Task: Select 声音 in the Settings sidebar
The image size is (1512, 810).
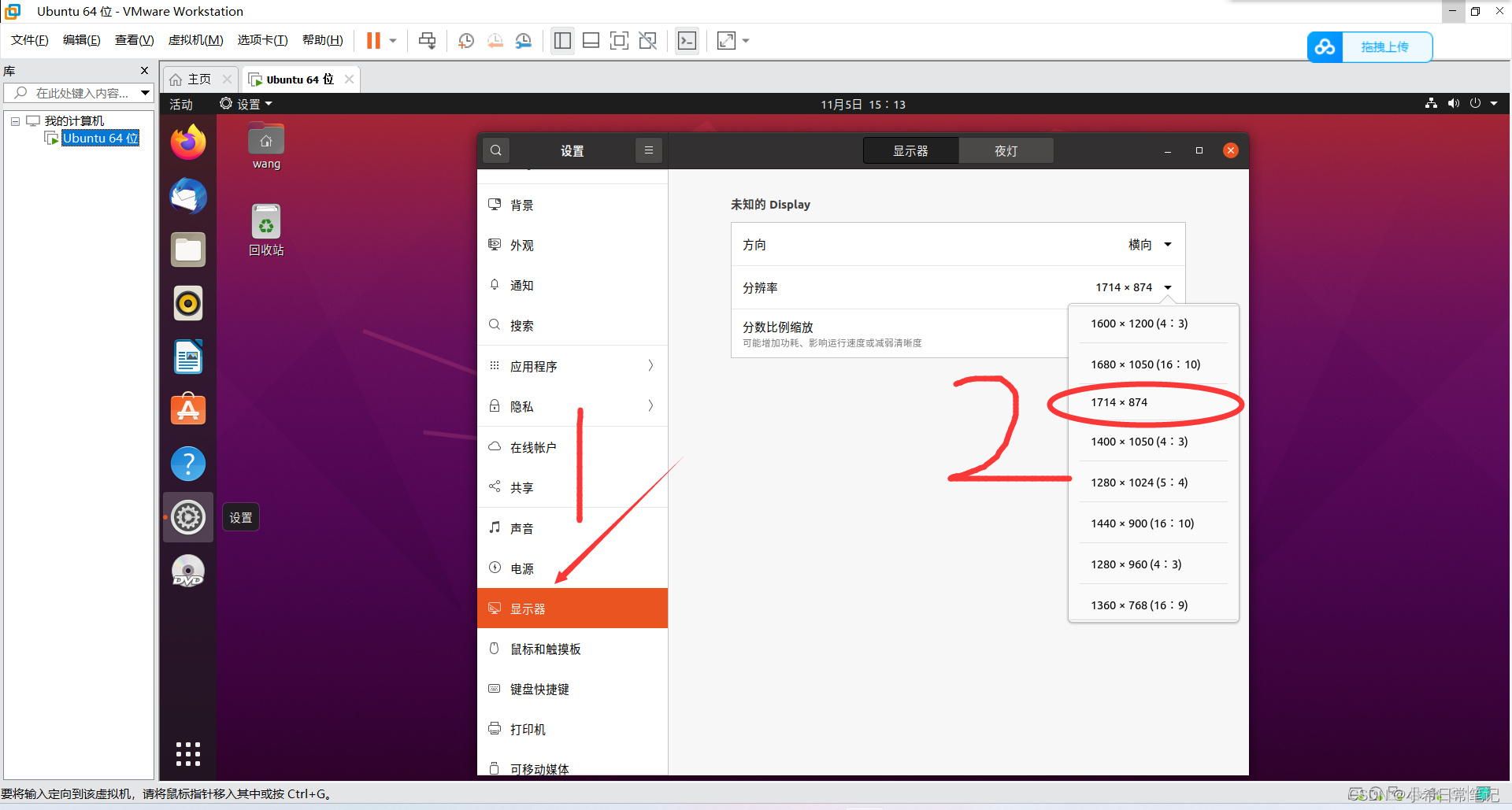Action: 521,527
